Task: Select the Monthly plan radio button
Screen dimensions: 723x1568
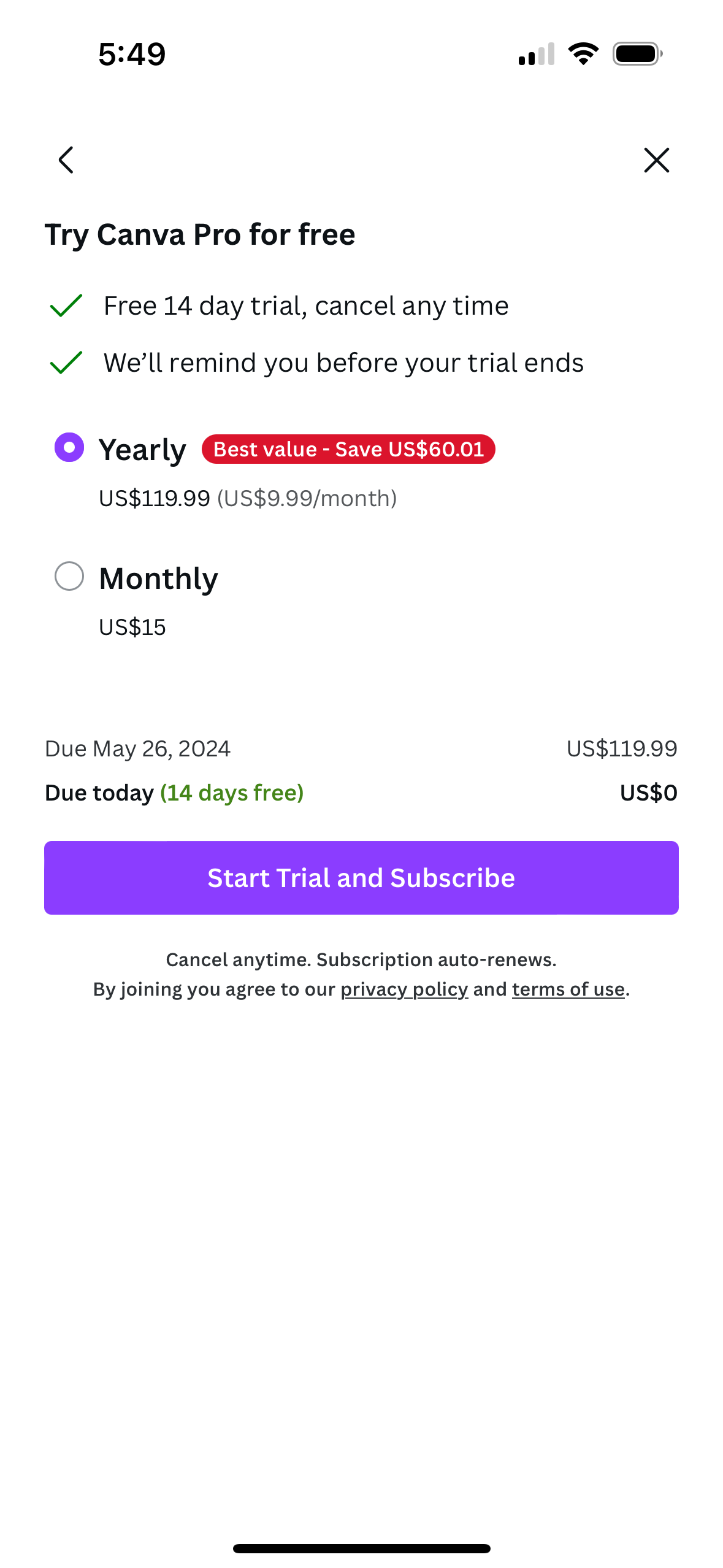Action: click(x=69, y=577)
